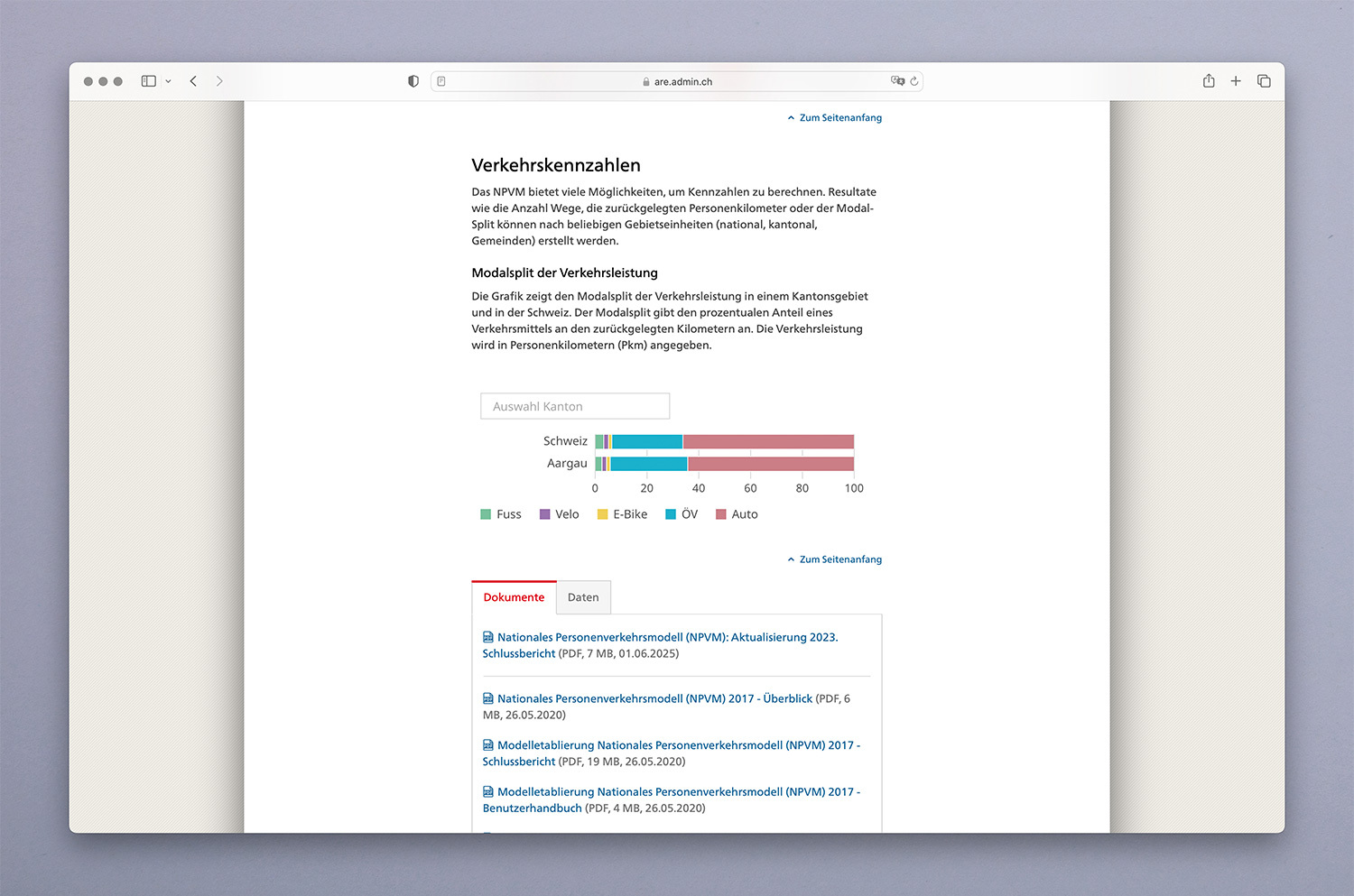The width and height of the screenshot is (1354, 896).
Task: Toggle the Velo legend entry
Action: [560, 514]
